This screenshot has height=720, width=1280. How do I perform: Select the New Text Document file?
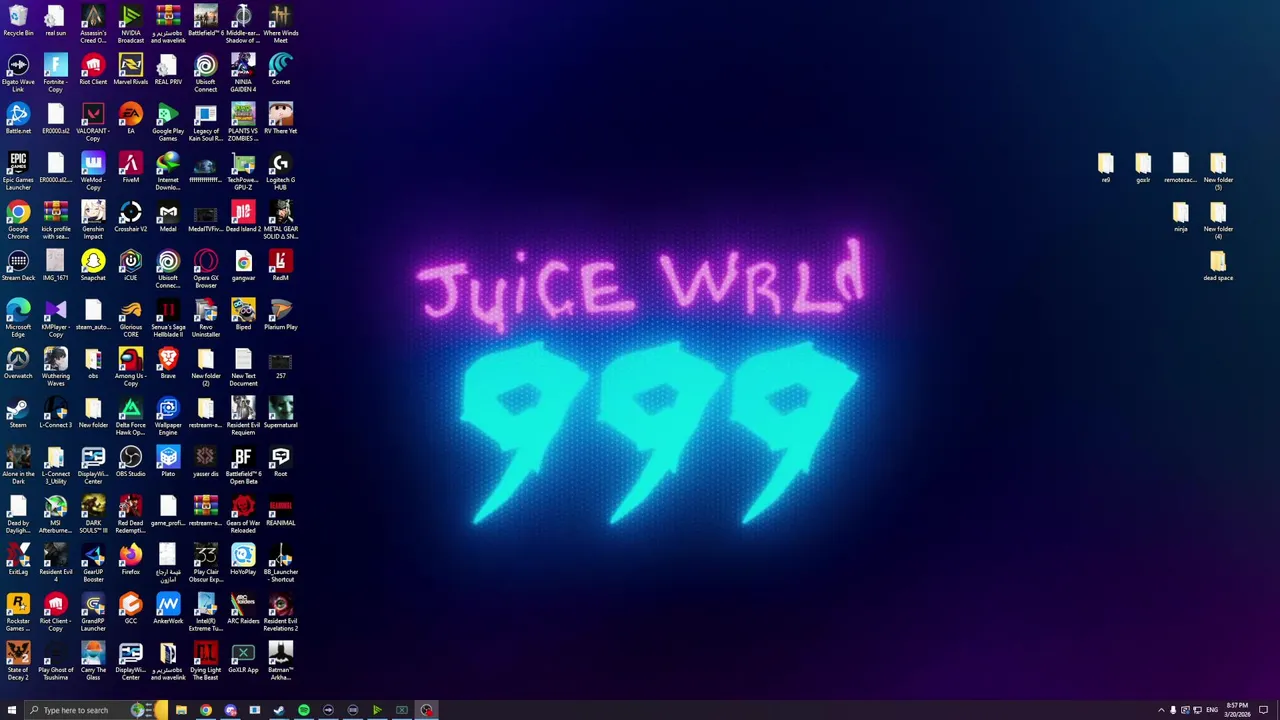(243, 367)
